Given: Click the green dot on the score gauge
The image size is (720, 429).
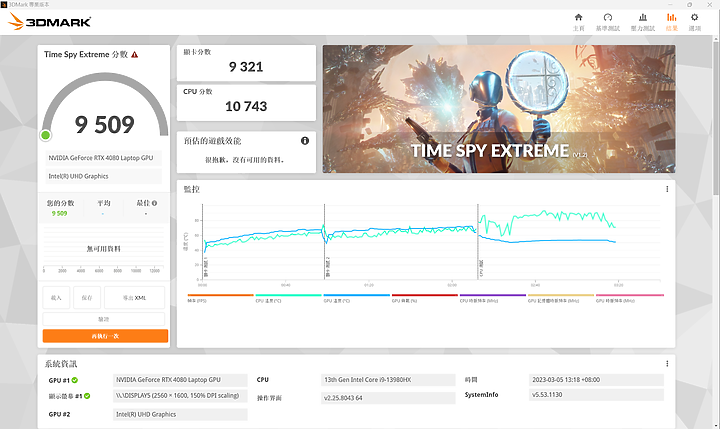Looking at the screenshot, I should [45, 135].
